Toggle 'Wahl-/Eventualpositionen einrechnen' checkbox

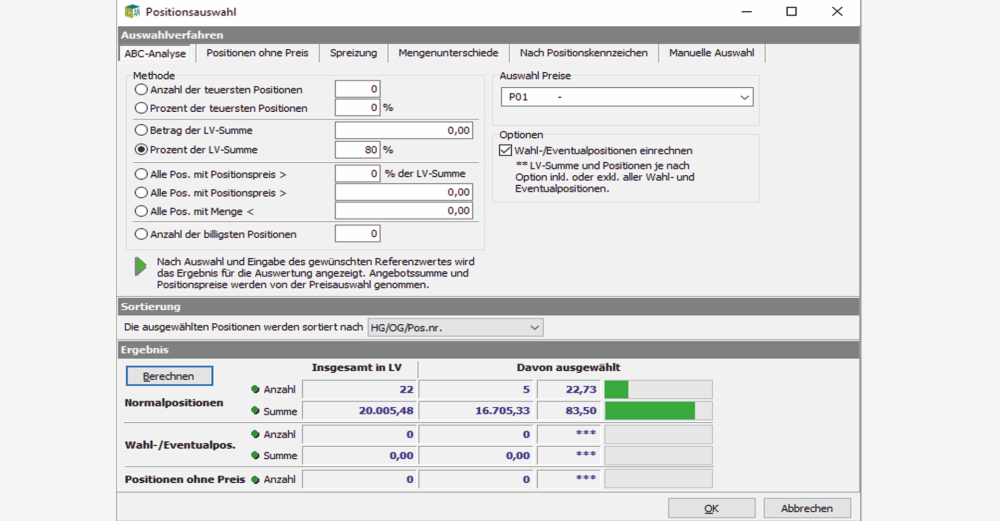pos(505,150)
